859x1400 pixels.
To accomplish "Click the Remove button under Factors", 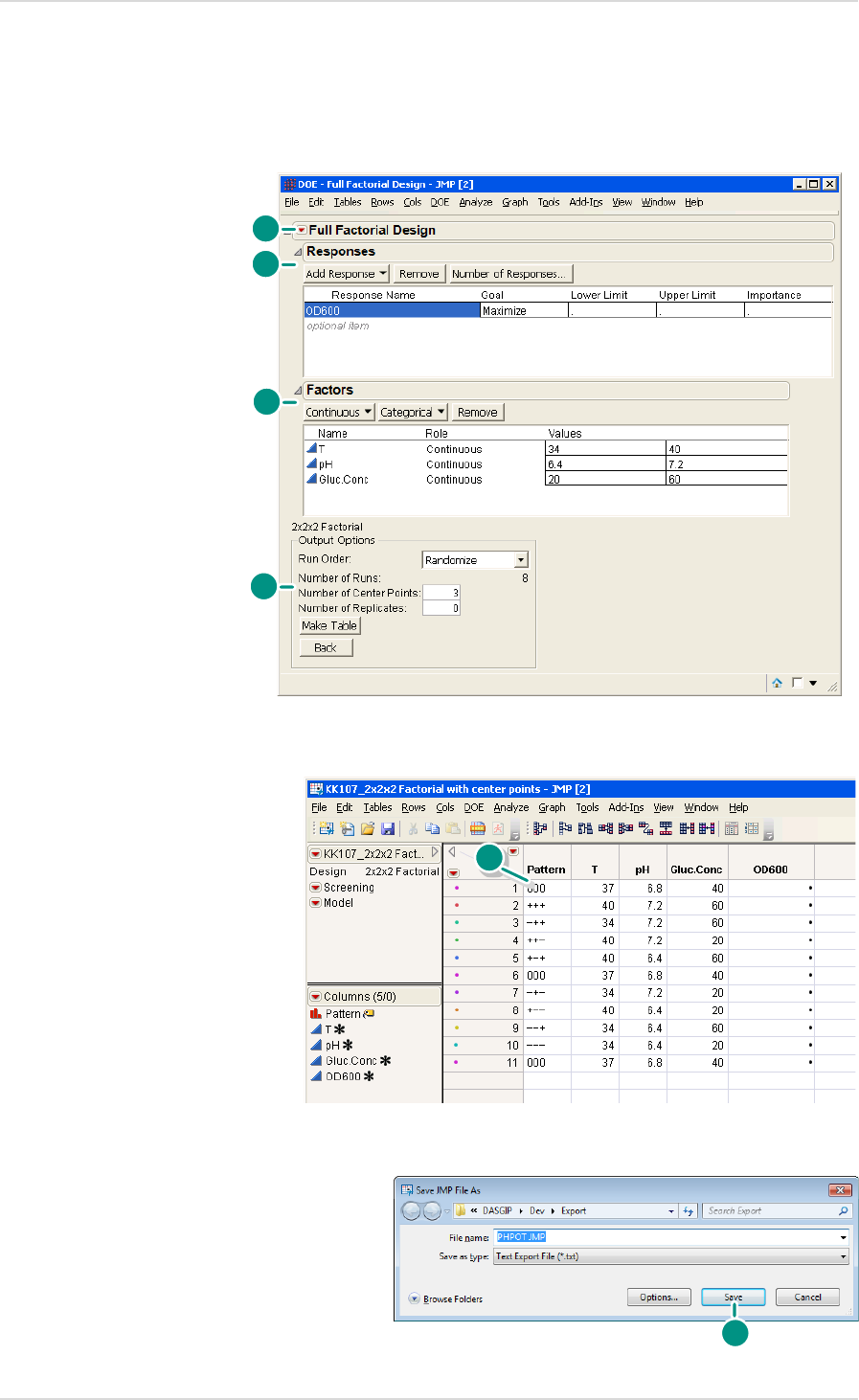I will coord(477,413).
